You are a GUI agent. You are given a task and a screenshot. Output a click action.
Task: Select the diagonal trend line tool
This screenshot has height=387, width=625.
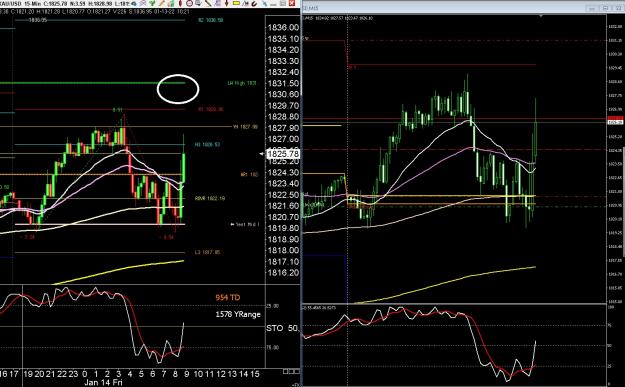click(x=208, y=3)
